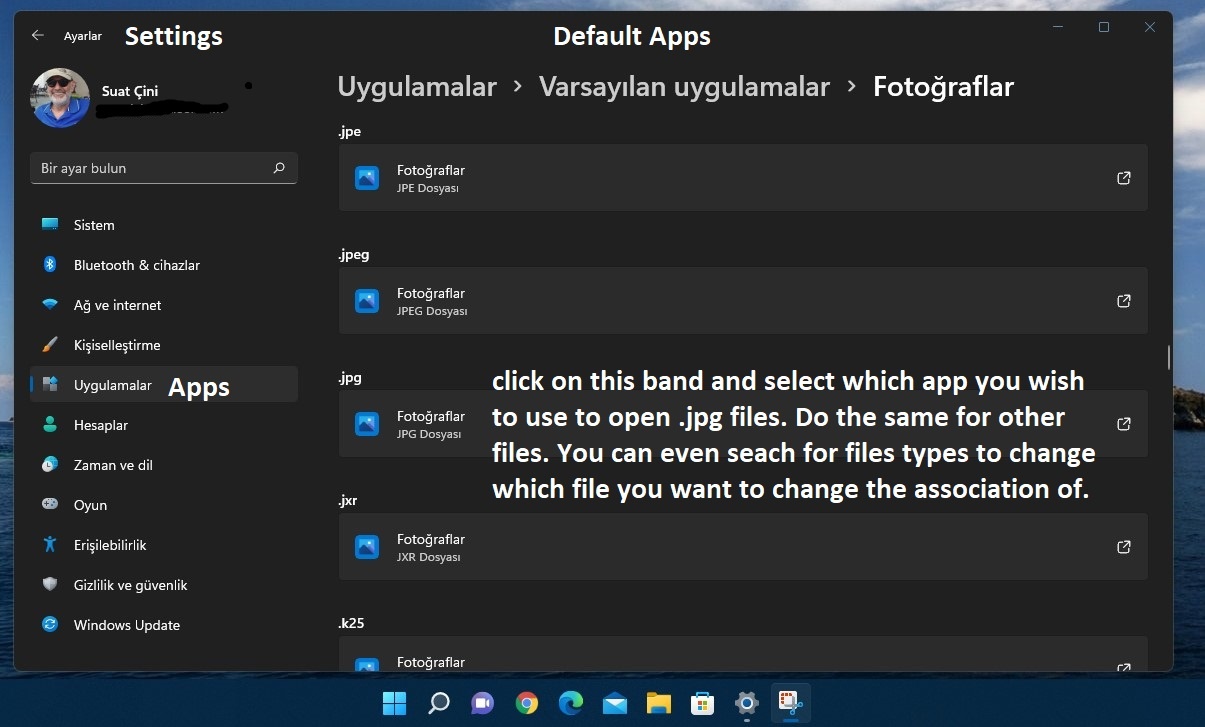This screenshot has height=727, width=1205.
Task: Go to Gizlilik ve güvenlik
Action: pyautogui.click(x=164, y=585)
